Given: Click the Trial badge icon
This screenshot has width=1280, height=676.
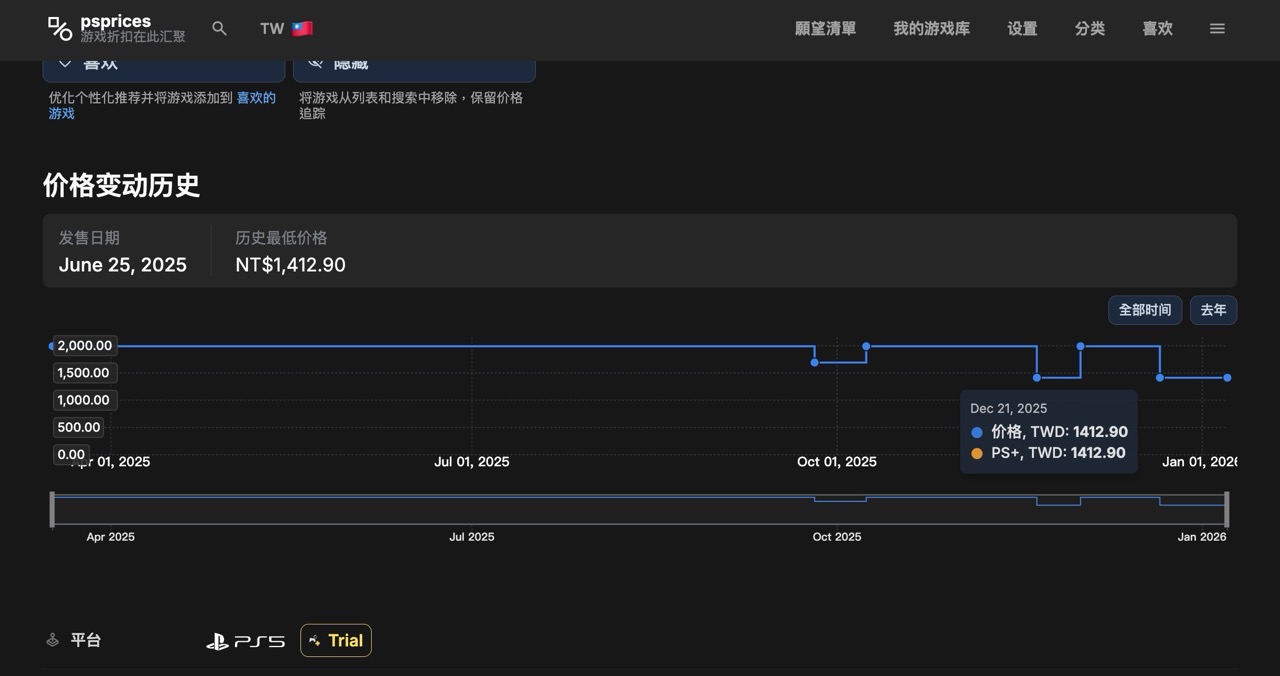Looking at the screenshot, I should pos(315,641).
